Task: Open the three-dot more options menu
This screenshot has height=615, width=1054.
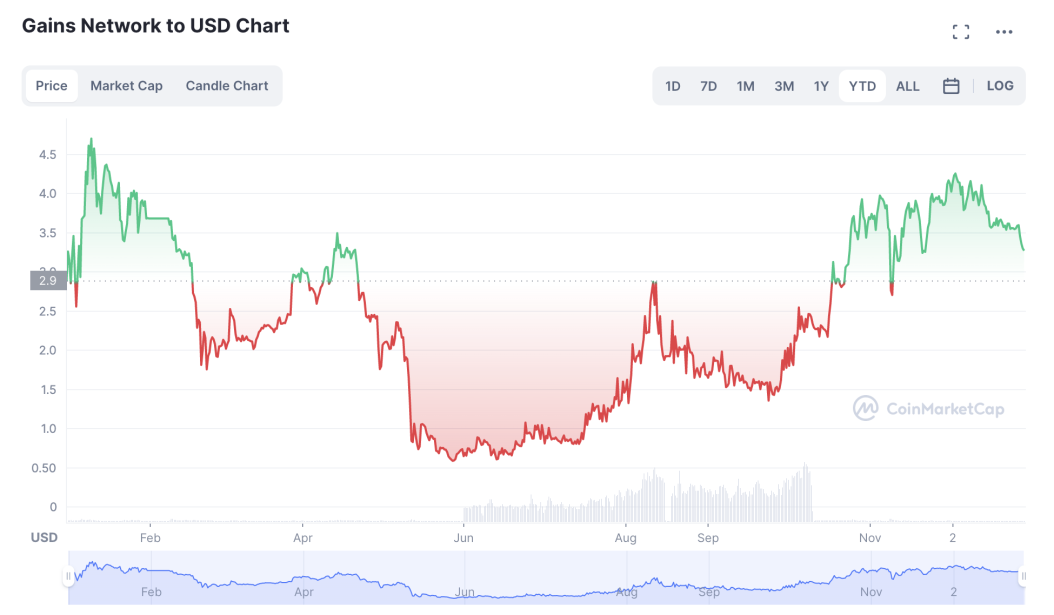Action: pos(1004,32)
